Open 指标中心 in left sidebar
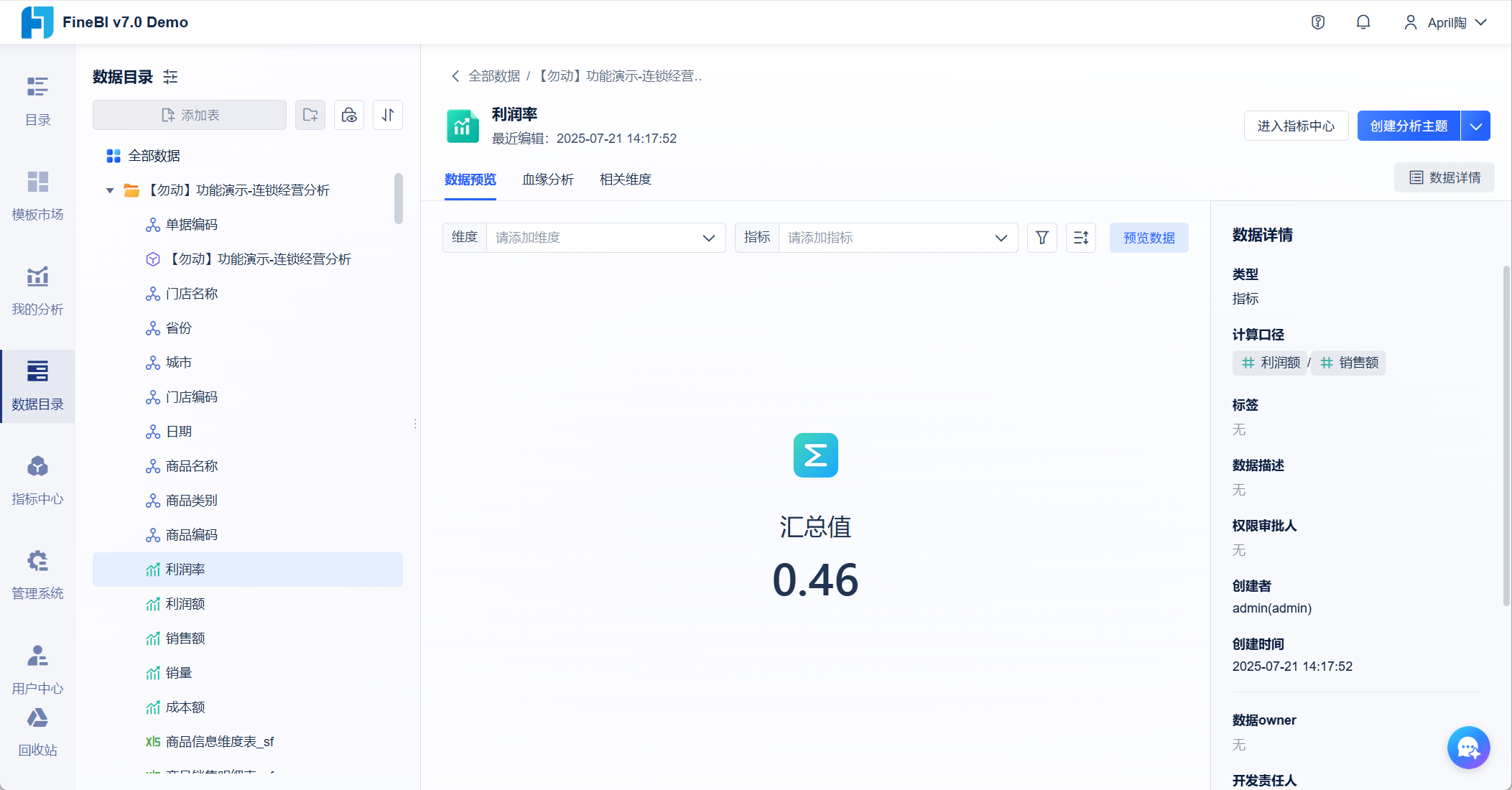 pos(37,480)
